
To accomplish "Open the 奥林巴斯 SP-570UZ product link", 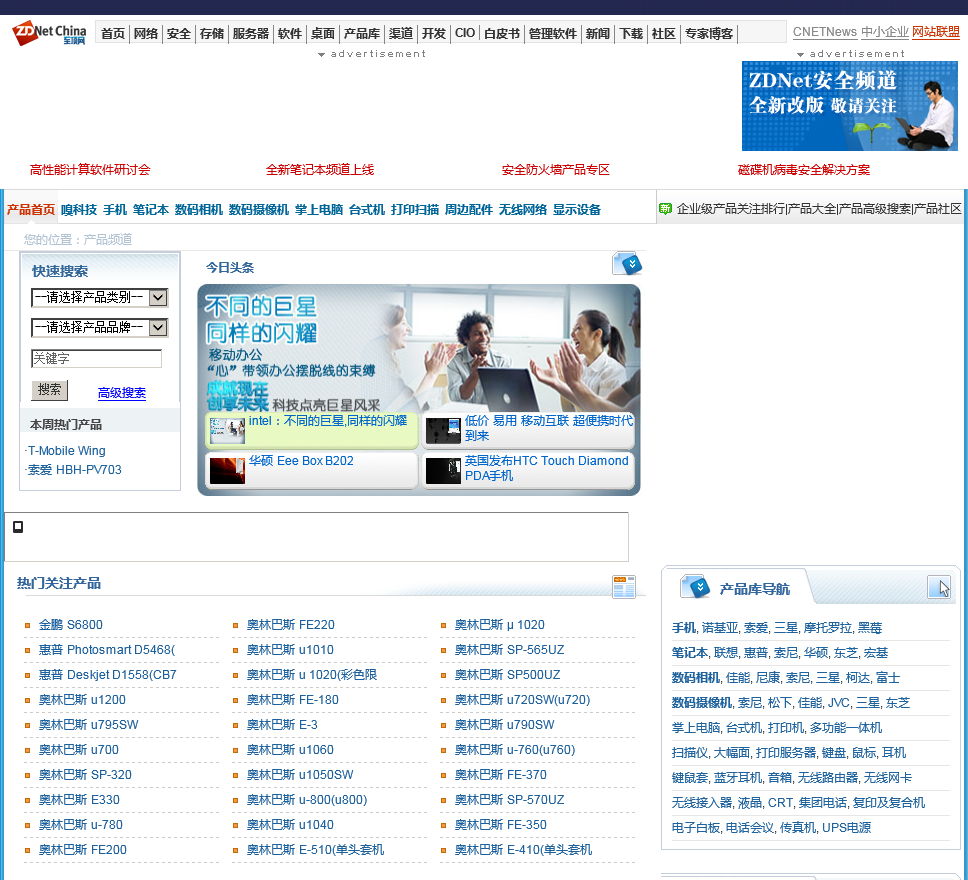I will pyautogui.click(x=509, y=800).
